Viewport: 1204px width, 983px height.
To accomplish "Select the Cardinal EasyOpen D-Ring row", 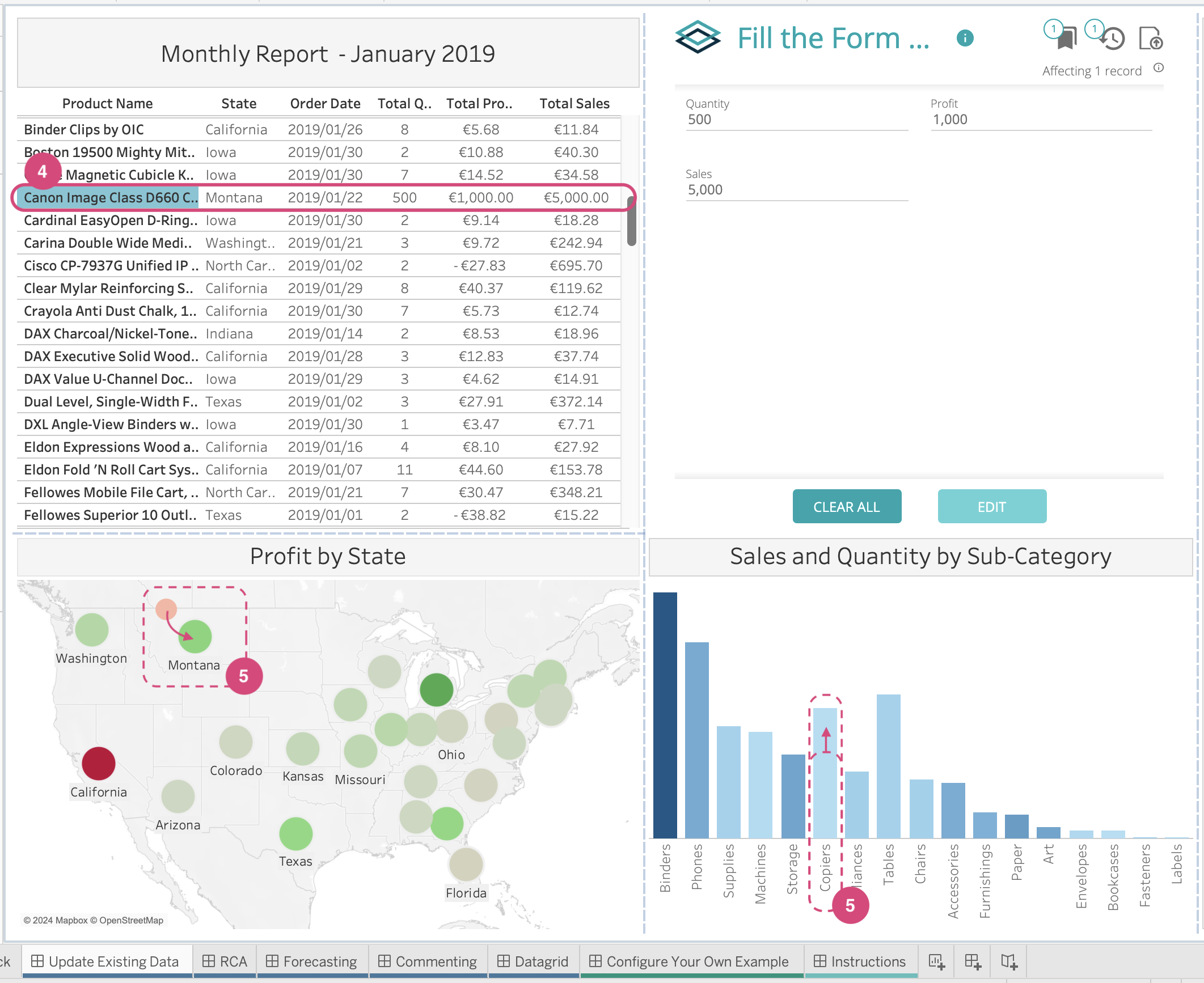I will (x=319, y=221).
